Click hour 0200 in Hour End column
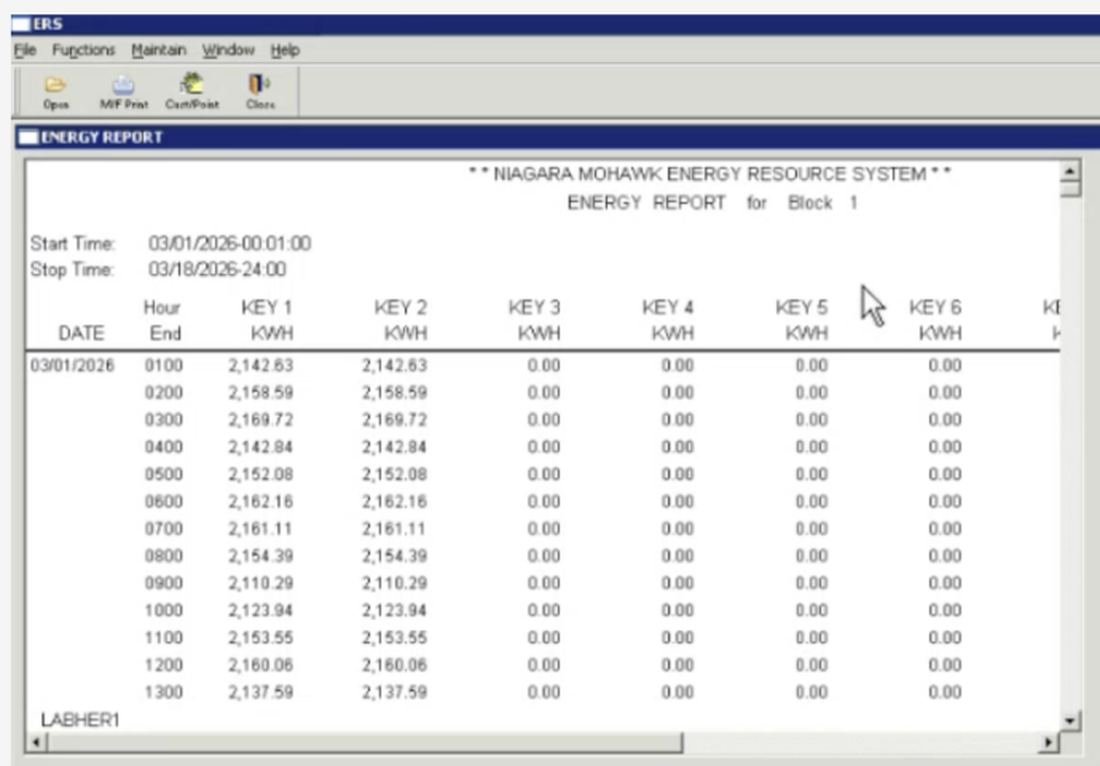 coord(163,393)
